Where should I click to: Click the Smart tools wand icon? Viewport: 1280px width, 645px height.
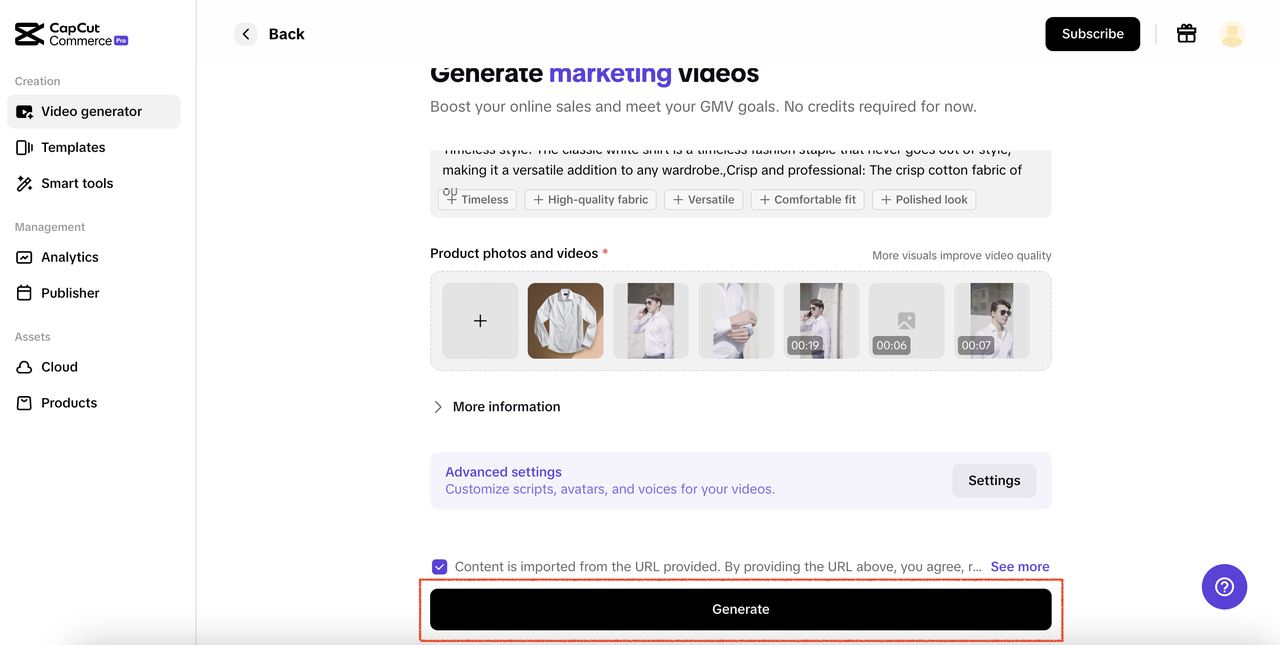coord(25,184)
